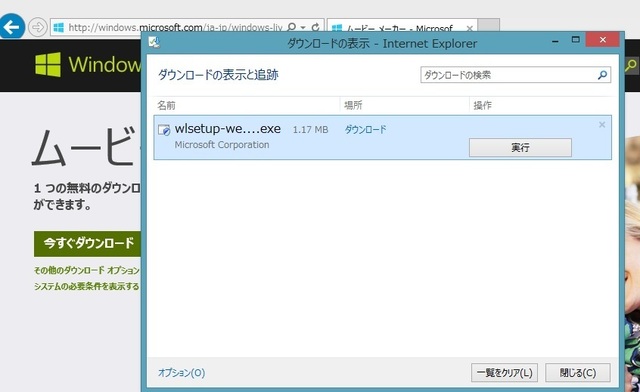Select the wlsetup-we....exe file name

[x=228, y=129]
